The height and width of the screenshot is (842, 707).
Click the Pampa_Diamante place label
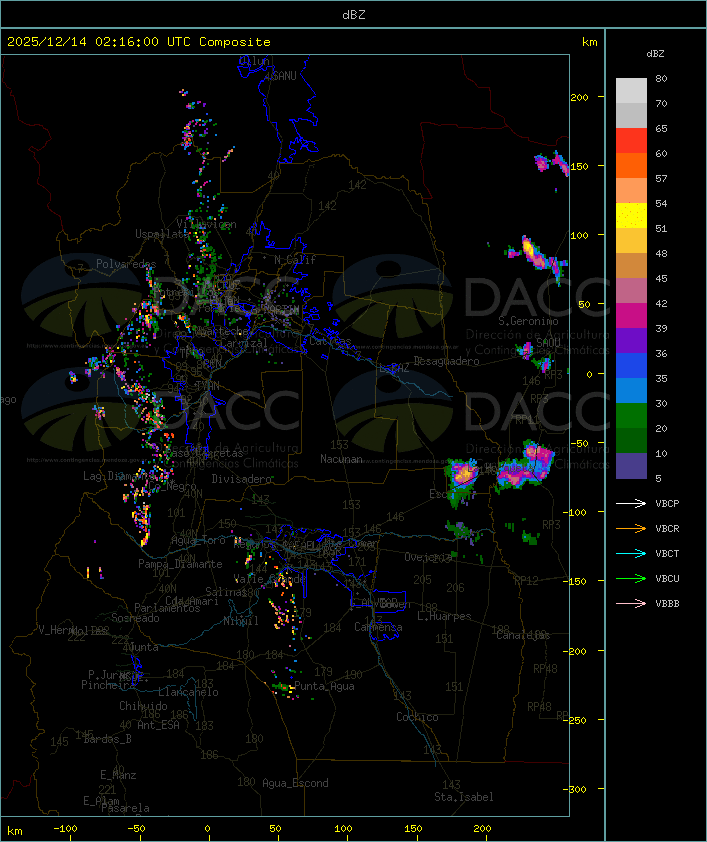(180, 564)
